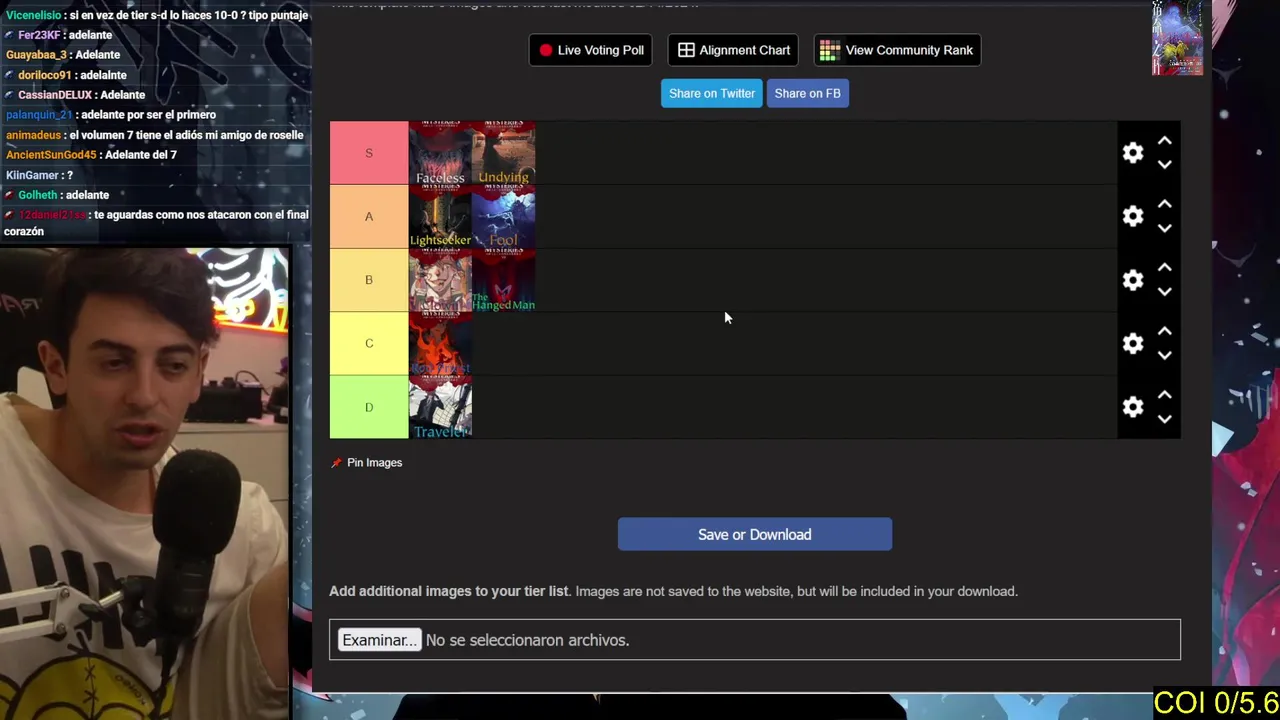Click chat username Vicenelisio
Screen dimensions: 1280x720
click(x=33, y=15)
